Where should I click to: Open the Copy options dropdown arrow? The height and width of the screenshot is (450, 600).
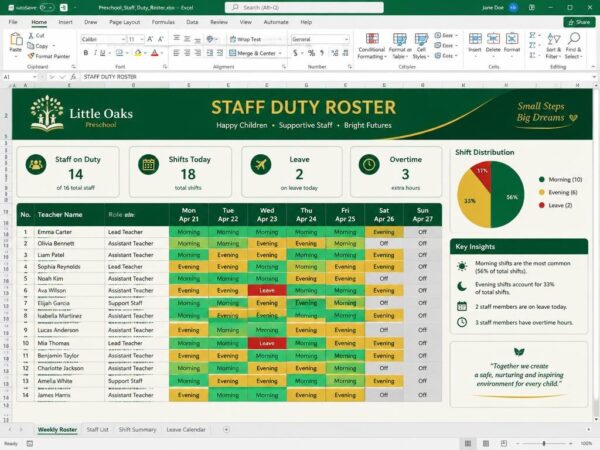pos(54,46)
